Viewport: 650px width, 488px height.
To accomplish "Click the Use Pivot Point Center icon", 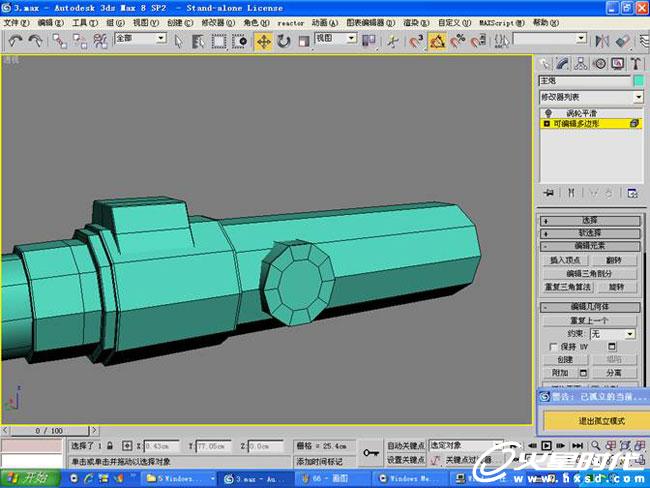I will pos(369,41).
